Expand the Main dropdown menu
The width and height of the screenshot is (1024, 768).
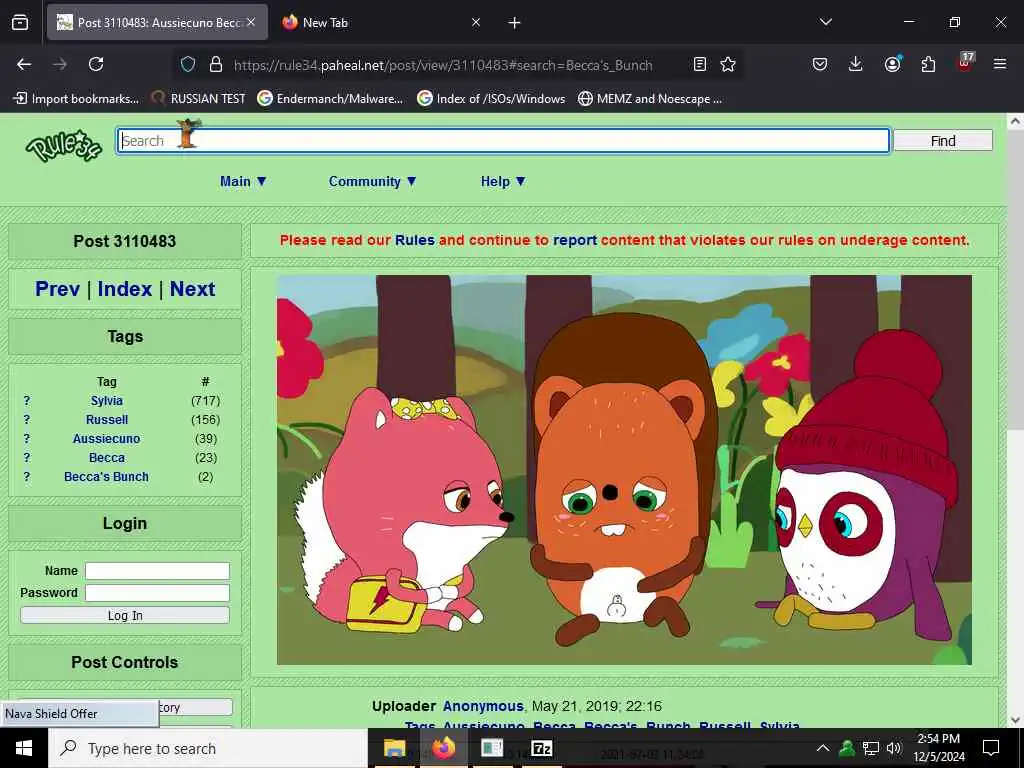(243, 182)
